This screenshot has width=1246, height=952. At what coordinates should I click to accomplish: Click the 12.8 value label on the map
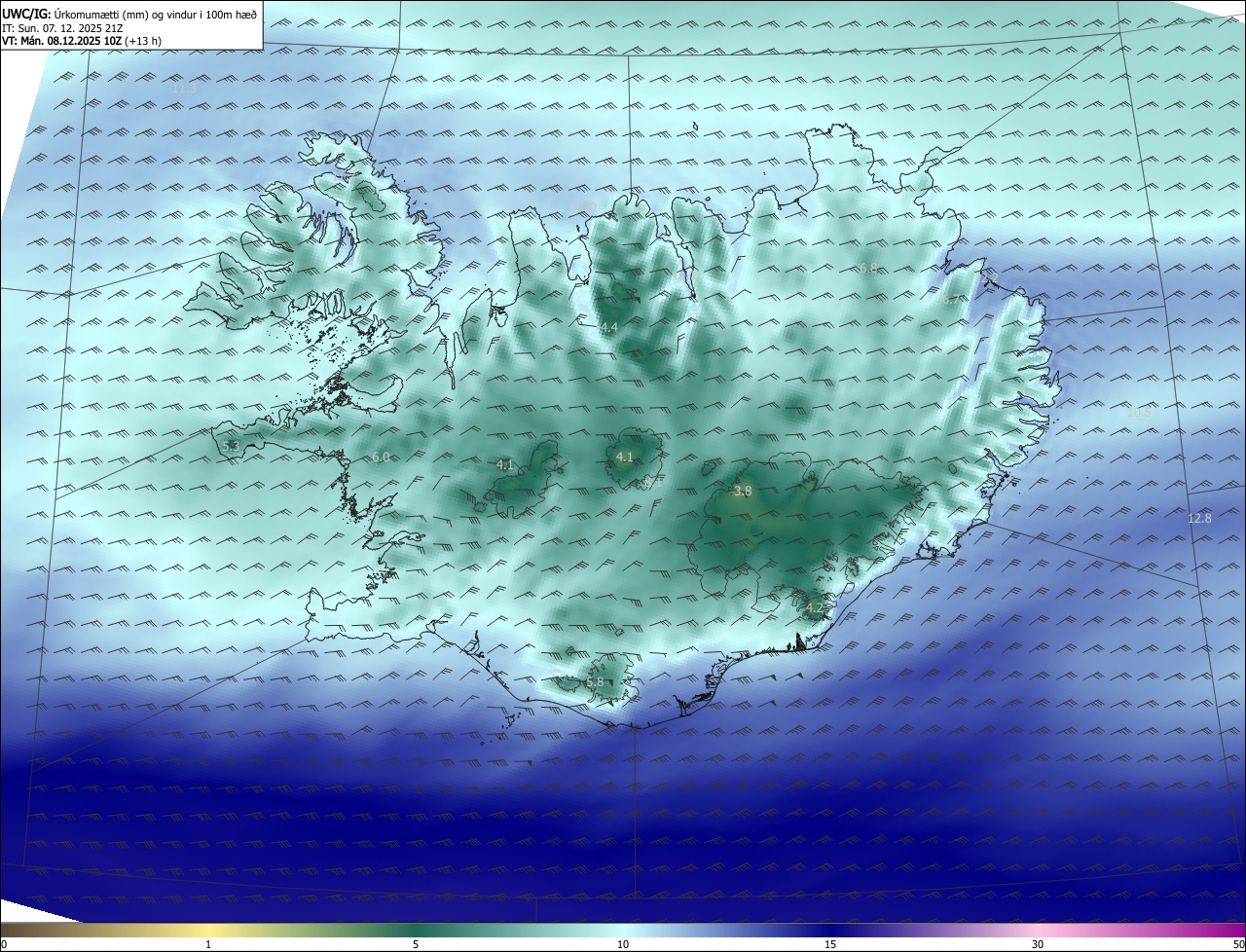(x=1200, y=518)
